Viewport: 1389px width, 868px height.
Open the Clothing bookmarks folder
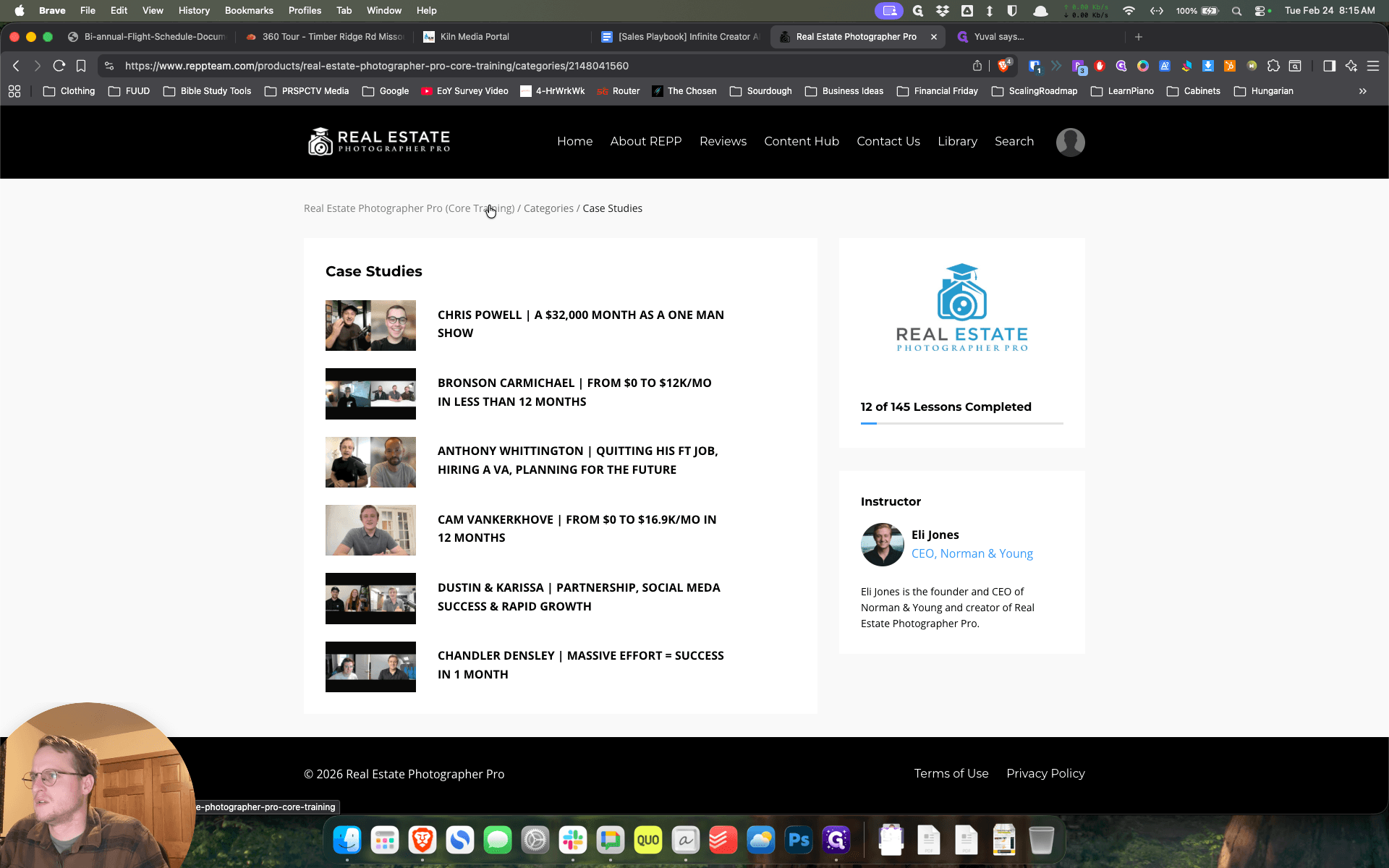tap(69, 91)
